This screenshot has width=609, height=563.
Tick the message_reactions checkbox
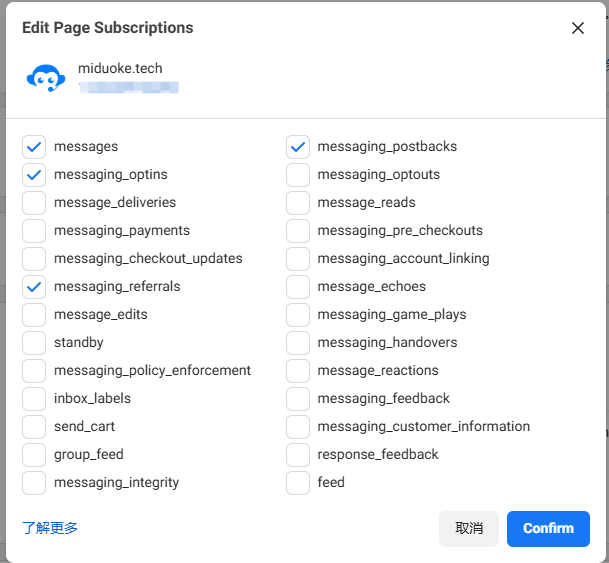(298, 371)
